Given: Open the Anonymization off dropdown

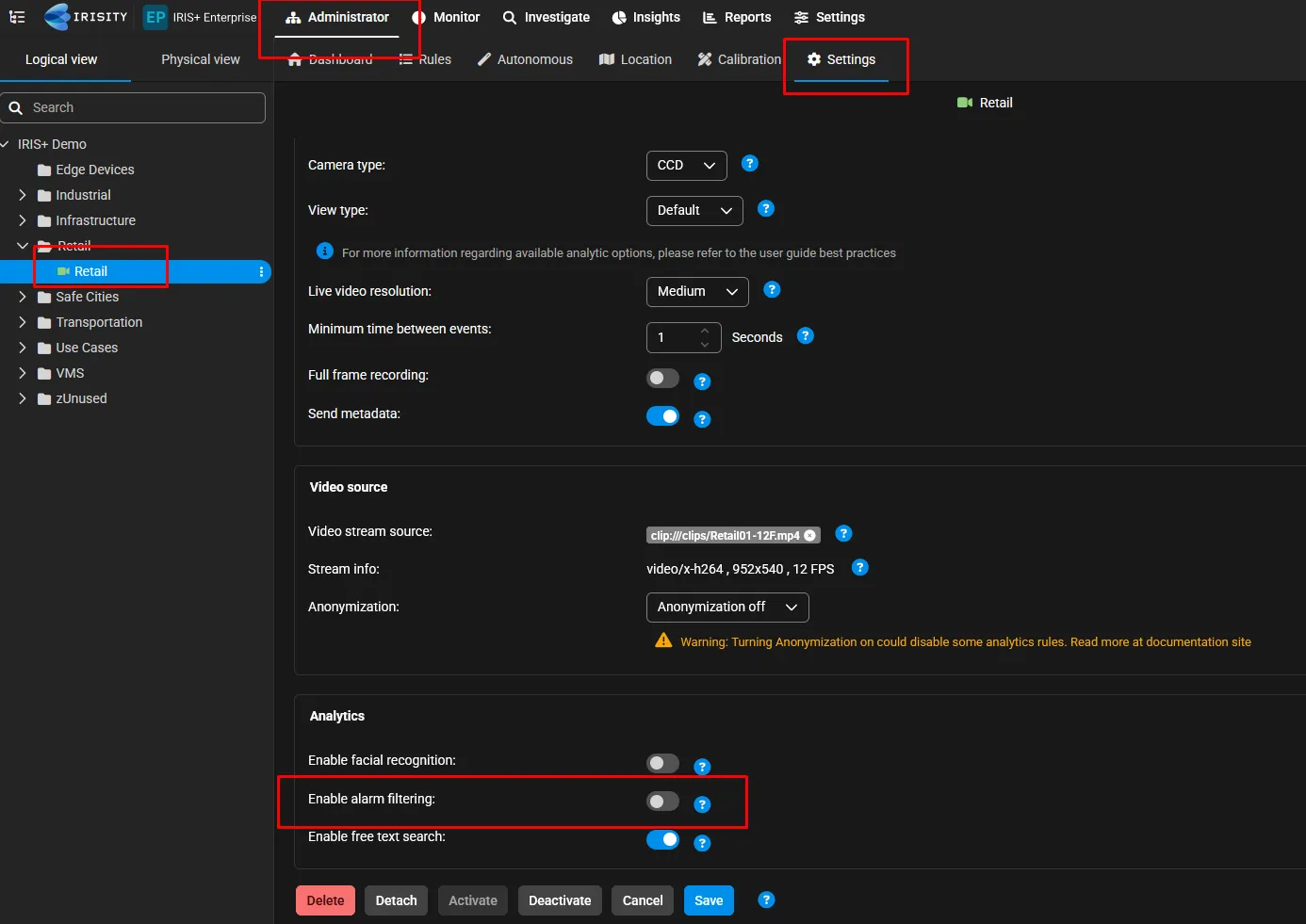Looking at the screenshot, I should pos(727,607).
